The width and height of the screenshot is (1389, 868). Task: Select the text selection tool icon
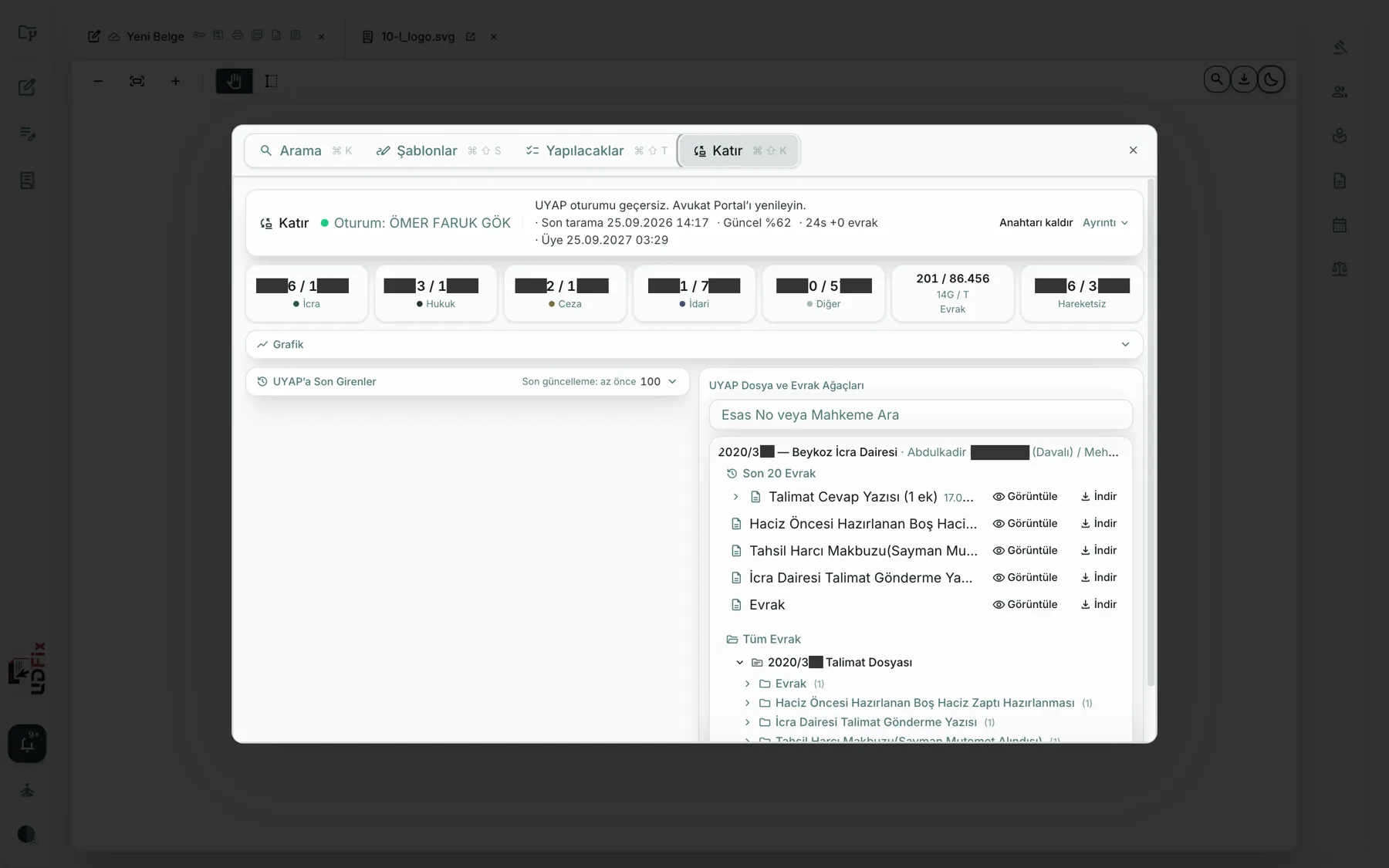[x=271, y=81]
